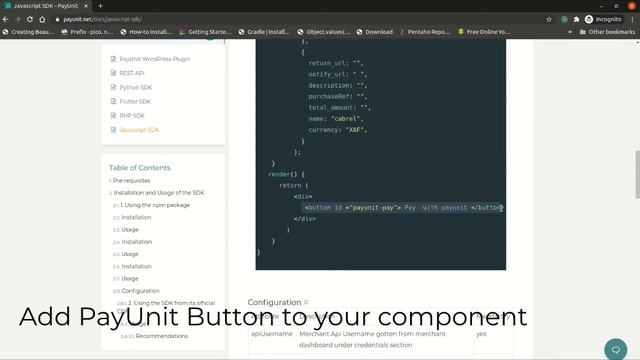
Task: Jump to contents entry 2.2 Installation
Action: (x=136, y=217)
